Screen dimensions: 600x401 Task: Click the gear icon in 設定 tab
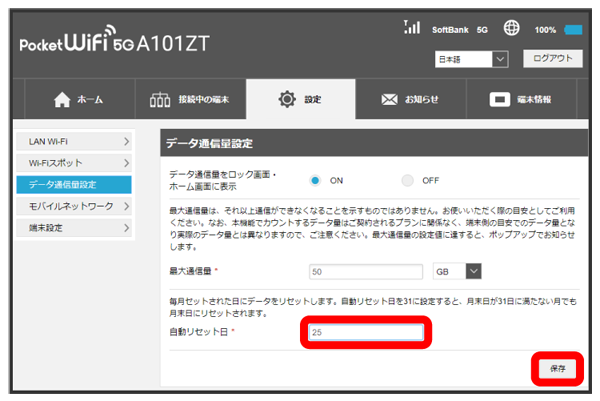[x=287, y=100]
